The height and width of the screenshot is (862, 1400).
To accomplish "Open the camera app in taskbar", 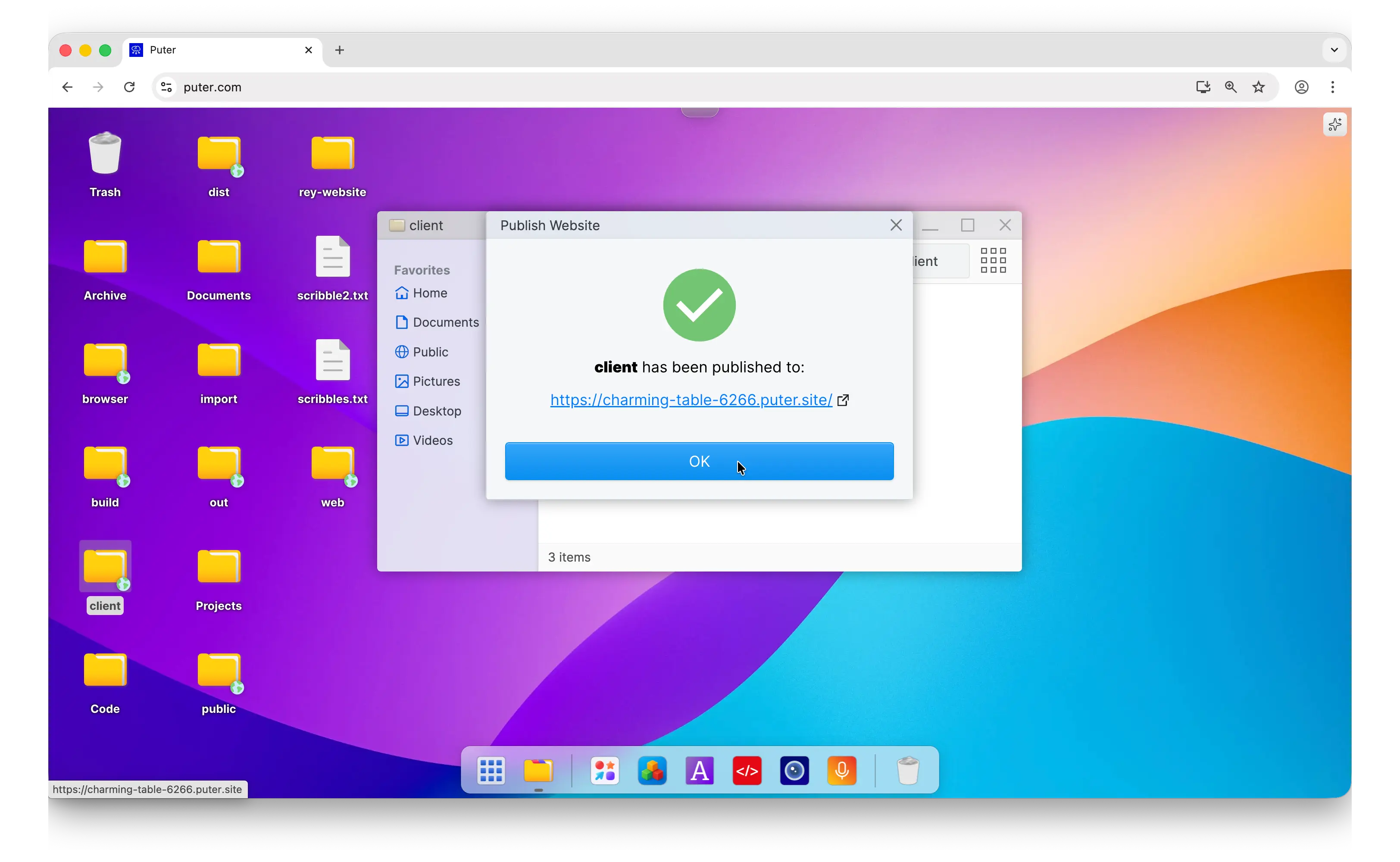I will pyautogui.click(x=794, y=771).
